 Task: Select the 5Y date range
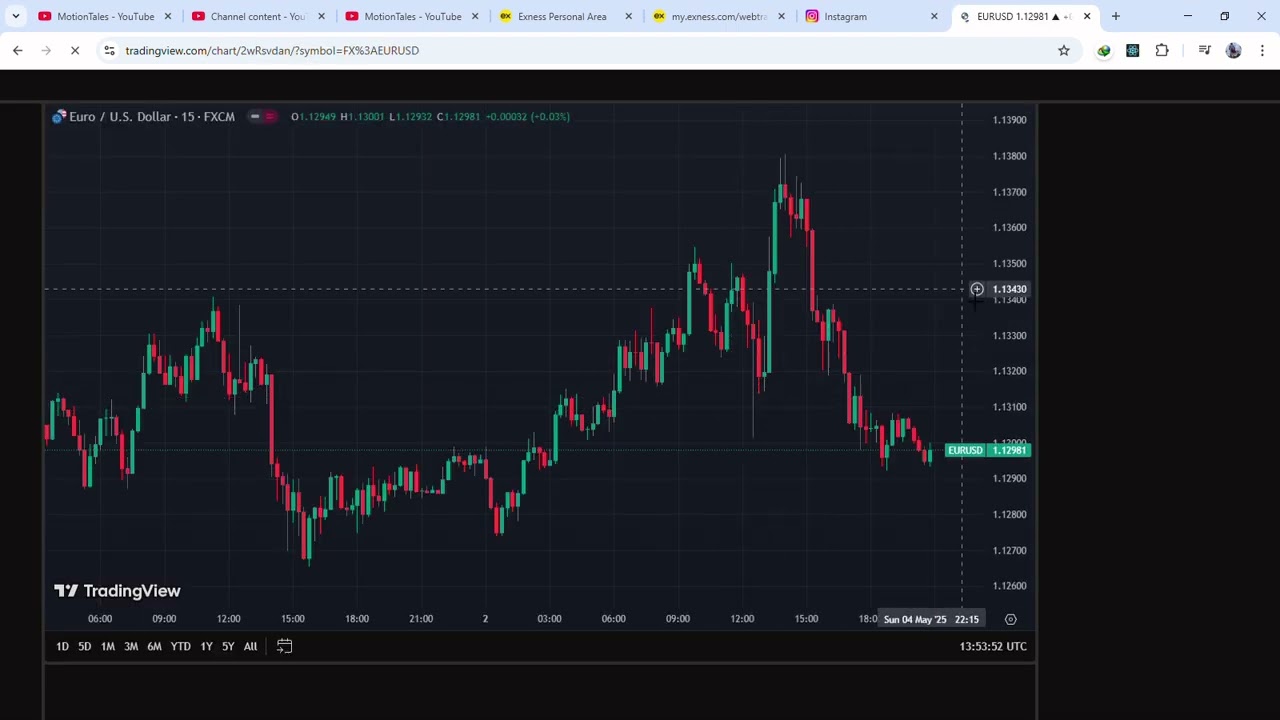228,646
